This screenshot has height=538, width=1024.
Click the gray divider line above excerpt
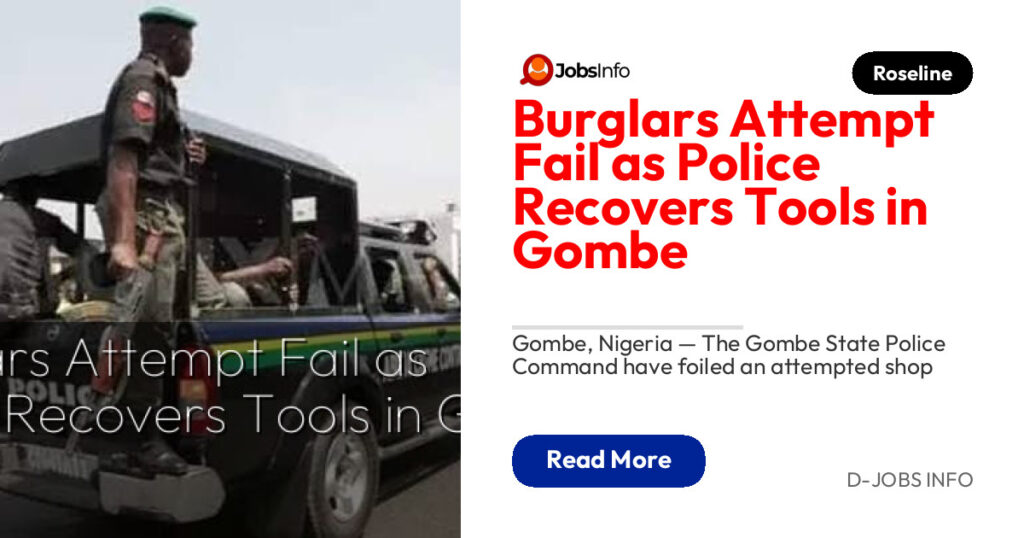coord(628,326)
